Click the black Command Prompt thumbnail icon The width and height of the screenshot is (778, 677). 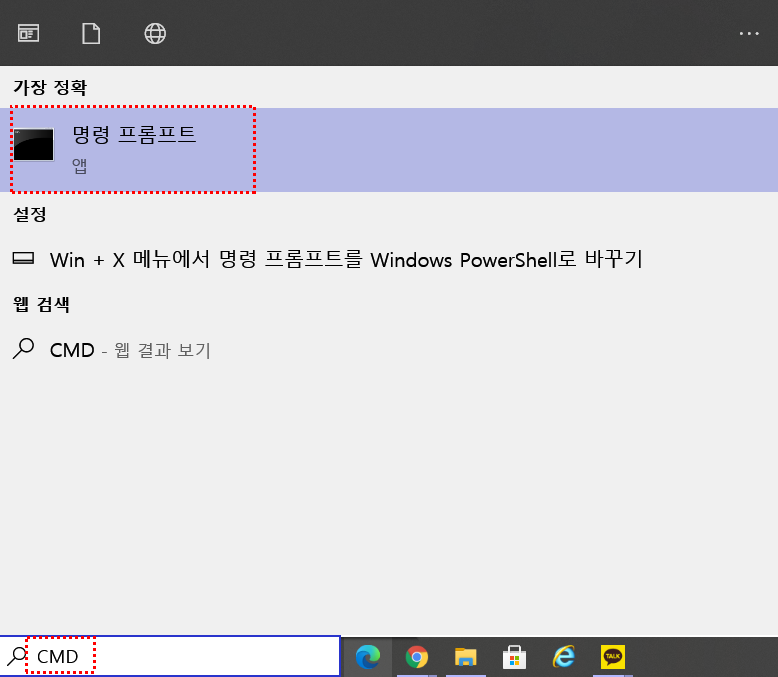pyautogui.click(x=33, y=144)
